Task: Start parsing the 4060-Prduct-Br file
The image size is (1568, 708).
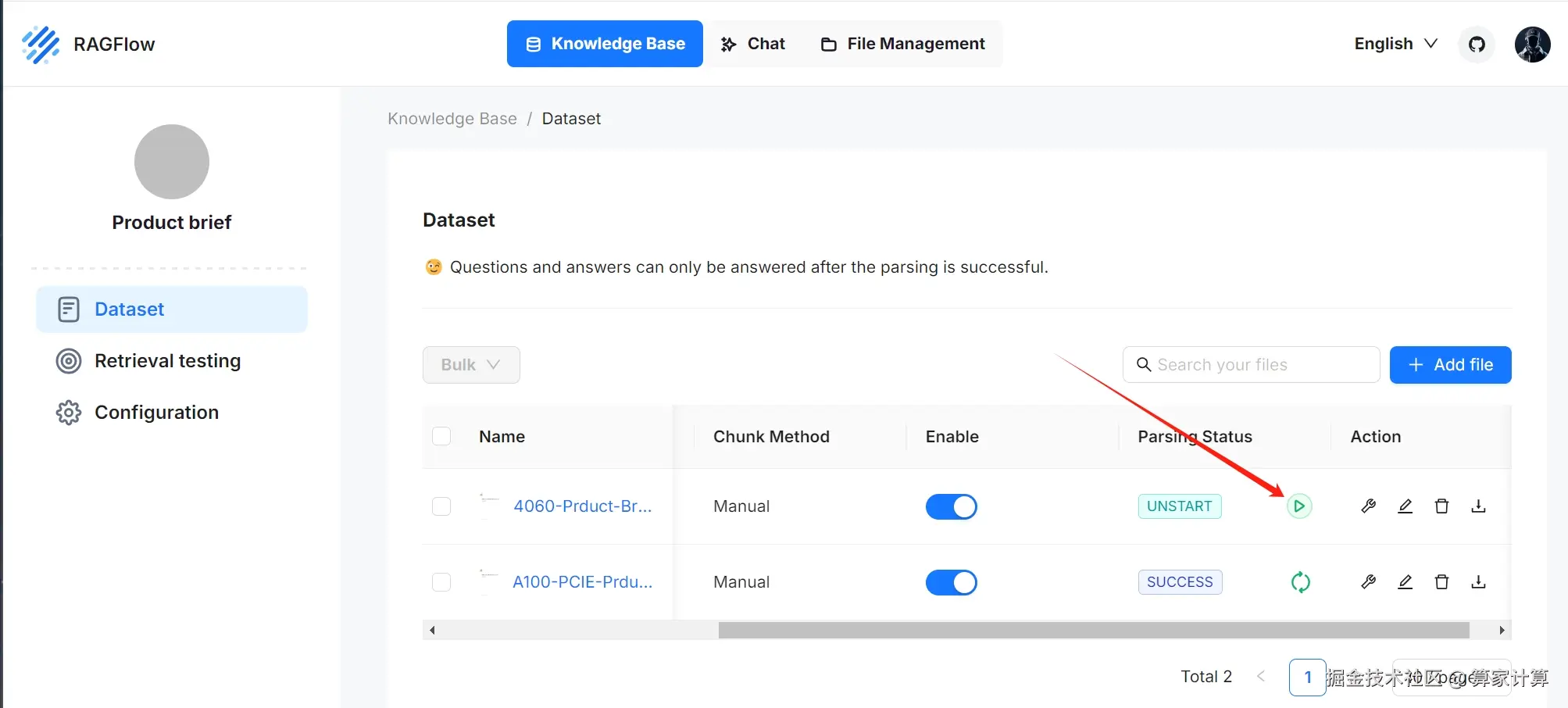Action: tap(1299, 506)
